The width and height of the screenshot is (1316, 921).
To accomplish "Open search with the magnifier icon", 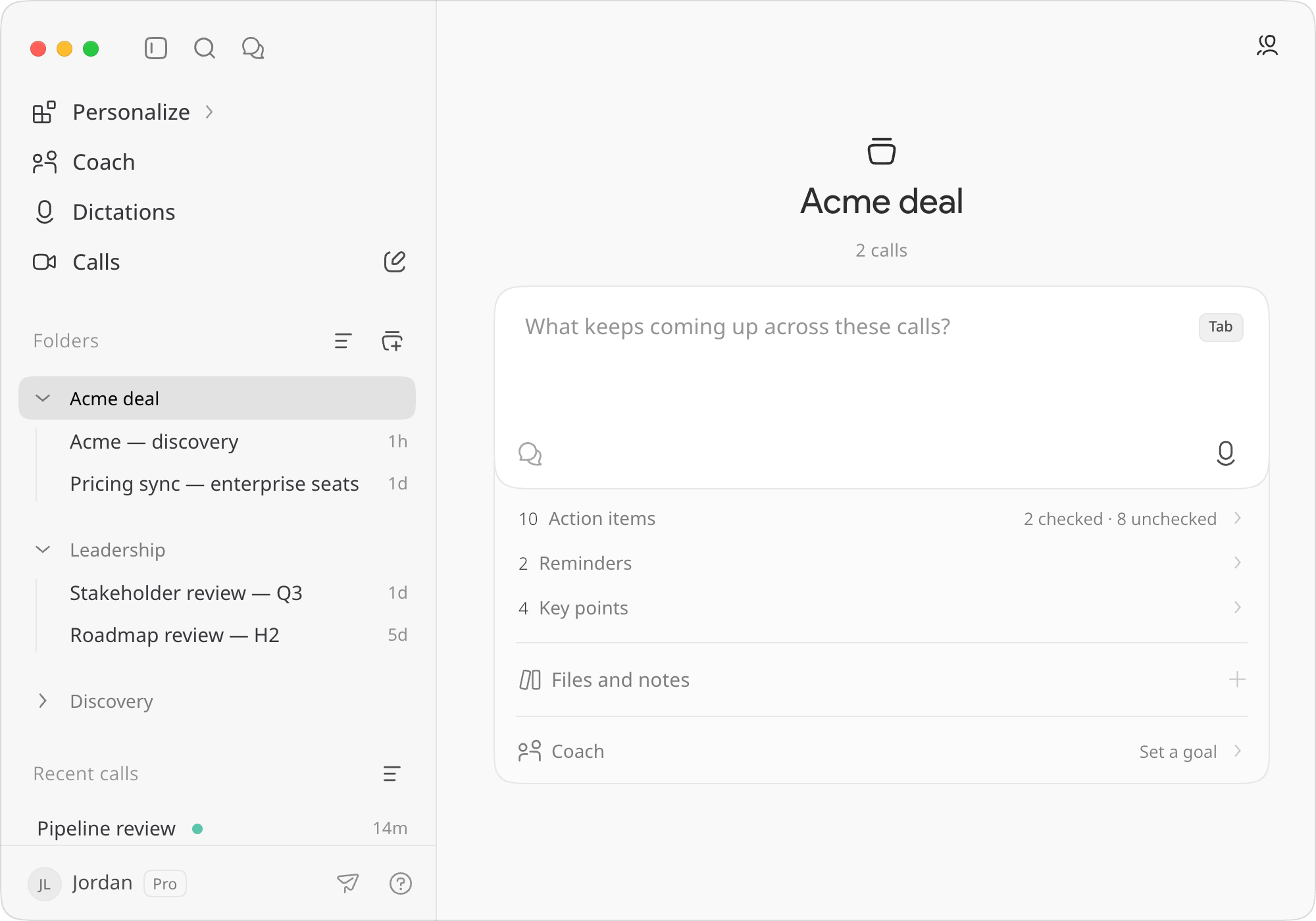I will tap(205, 48).
